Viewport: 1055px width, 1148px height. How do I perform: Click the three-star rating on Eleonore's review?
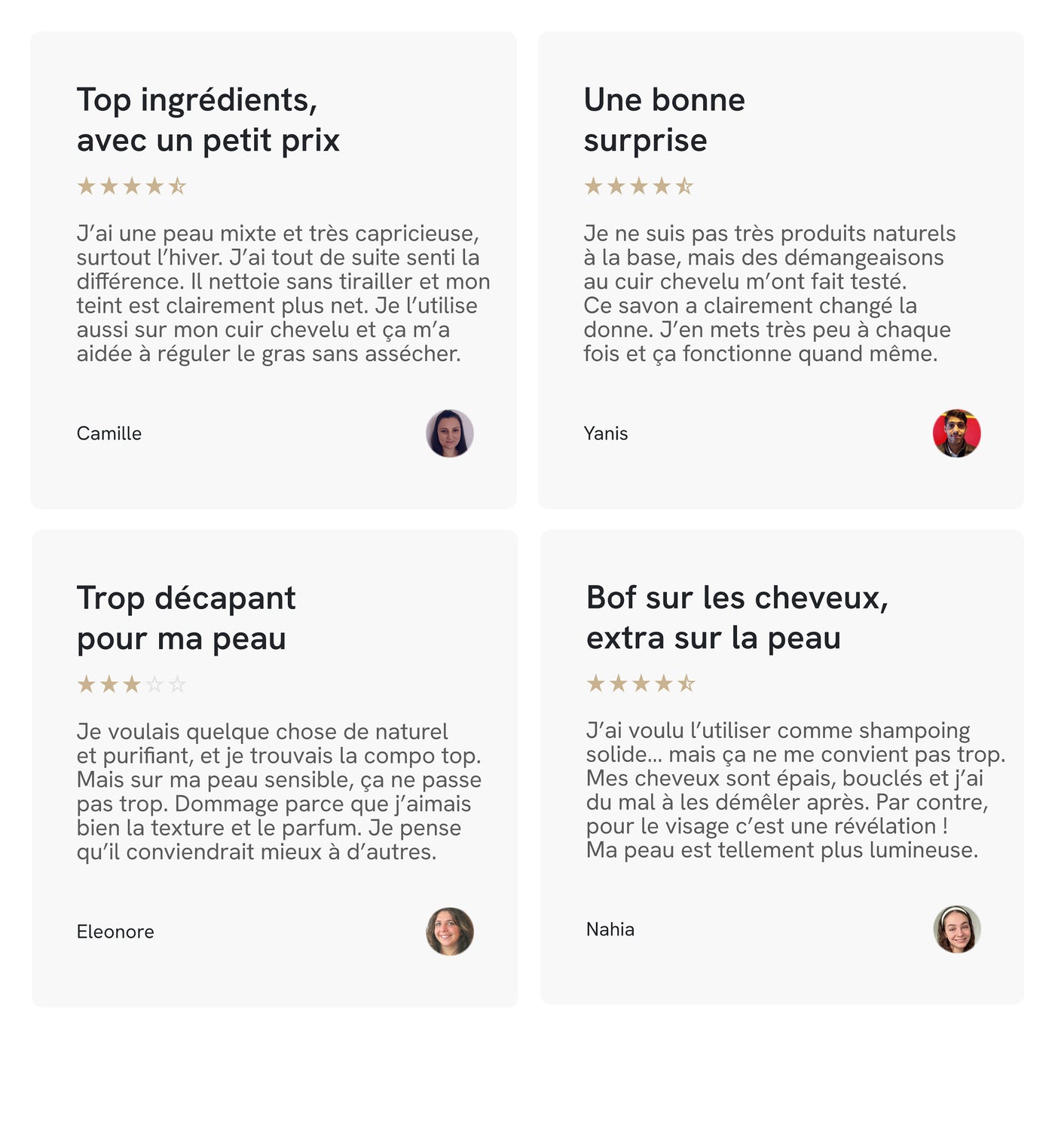(x=132, y=684)
